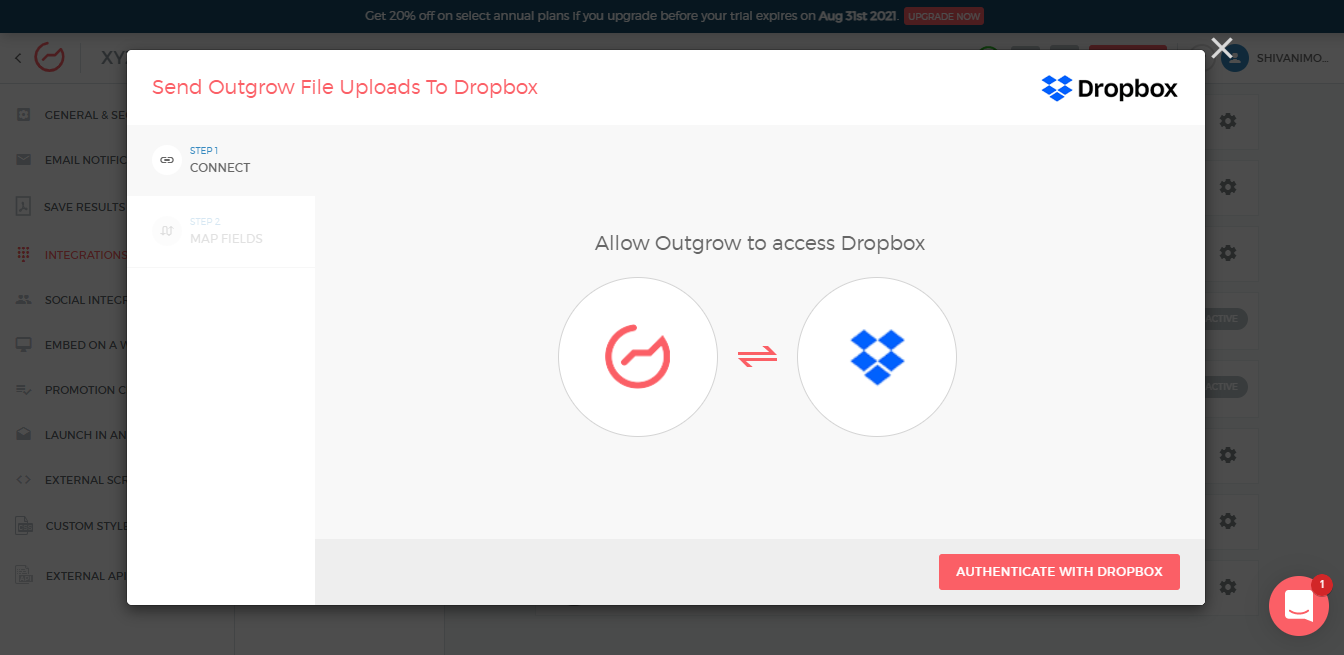Click Authenticate With Dropbox button

tap(1059, 572)
